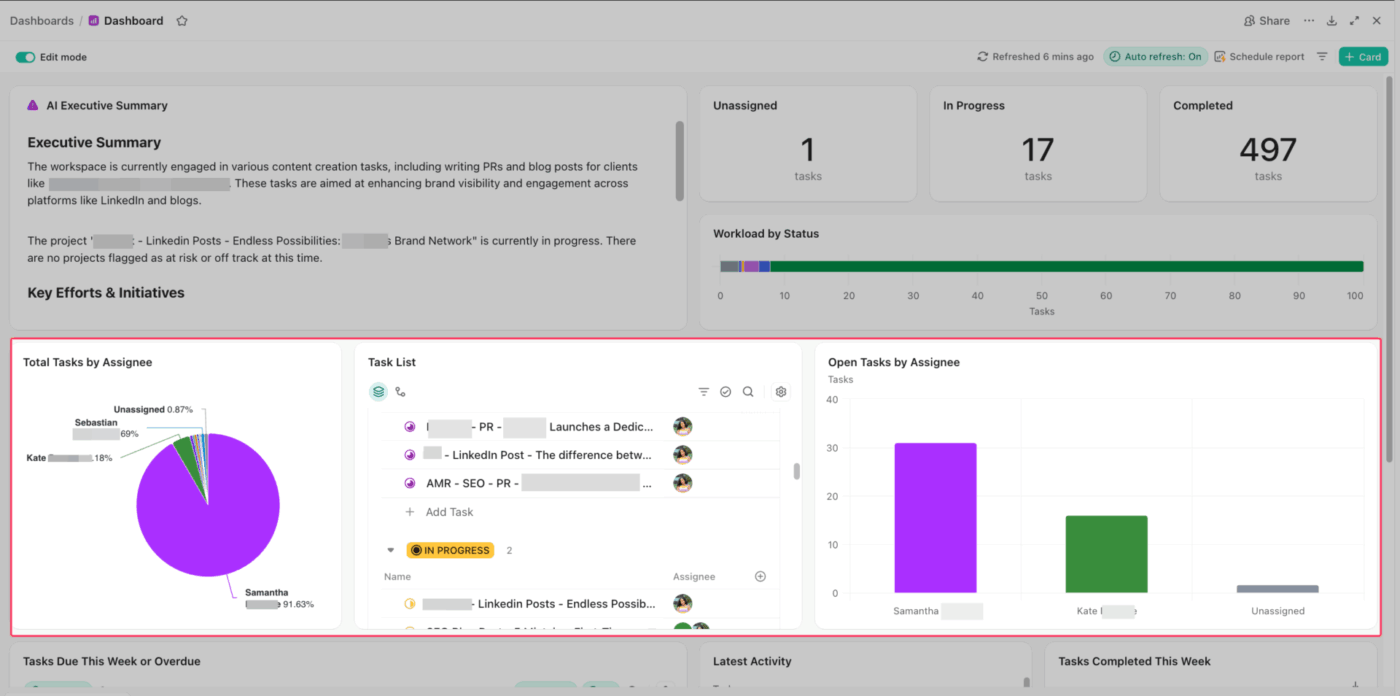Add a new Card
The width and height of the screenshot is (1400, 696).
pos(1363,57)
